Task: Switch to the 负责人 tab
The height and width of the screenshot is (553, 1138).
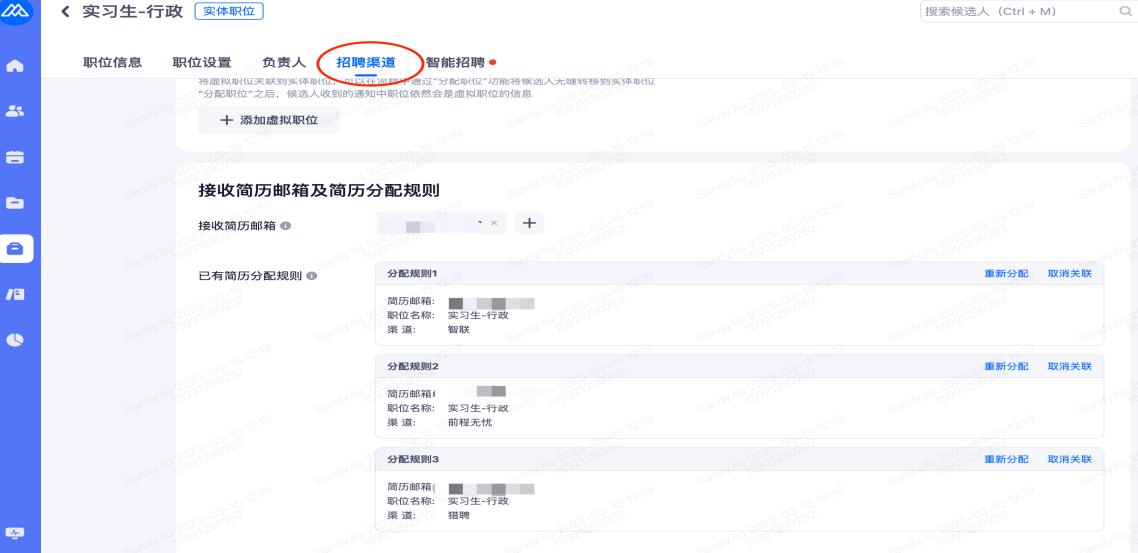Action: pyautogui.click(x=284, y=63)
